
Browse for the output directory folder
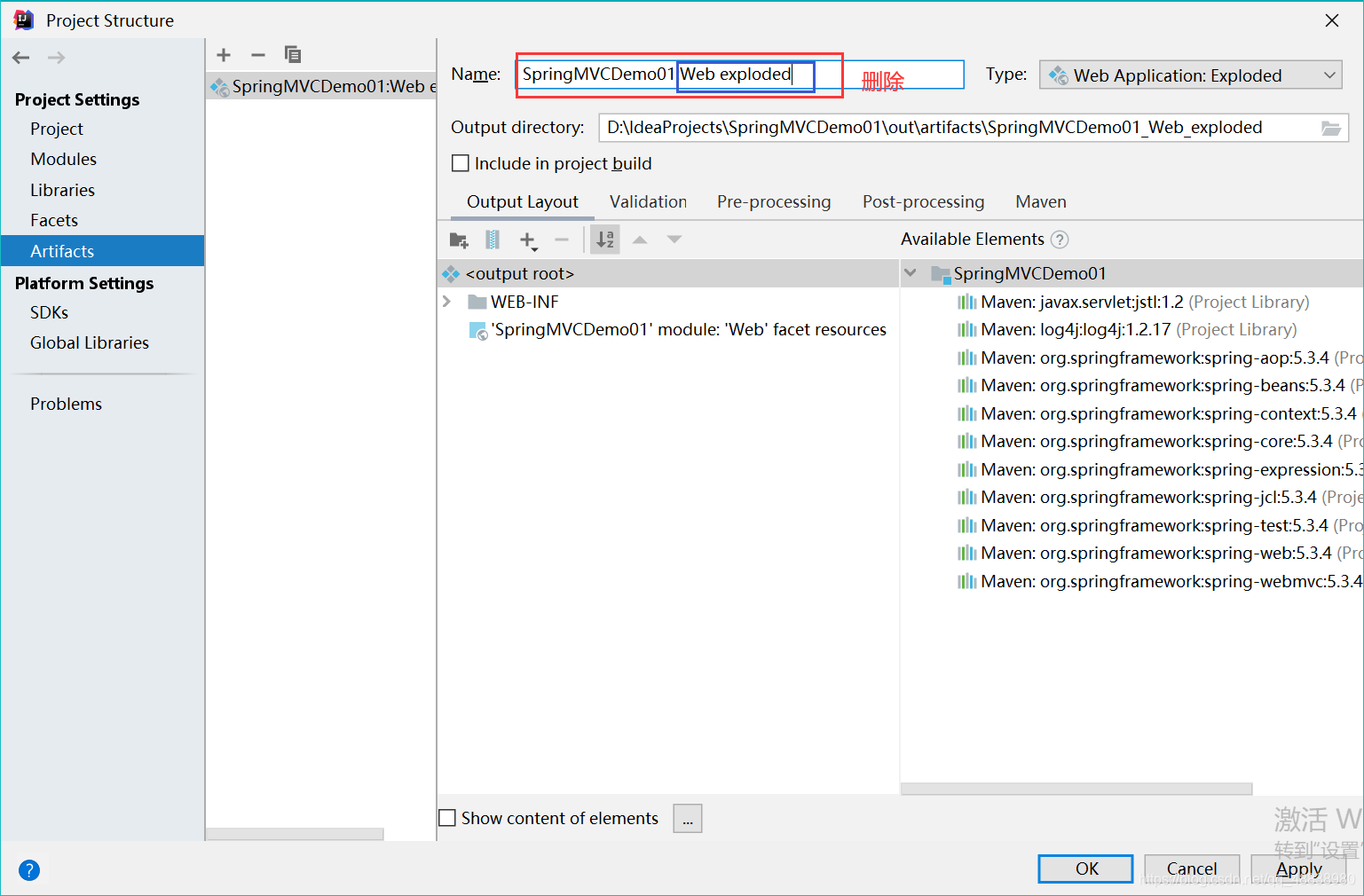pyautogui.click(x=1331, y=128)
